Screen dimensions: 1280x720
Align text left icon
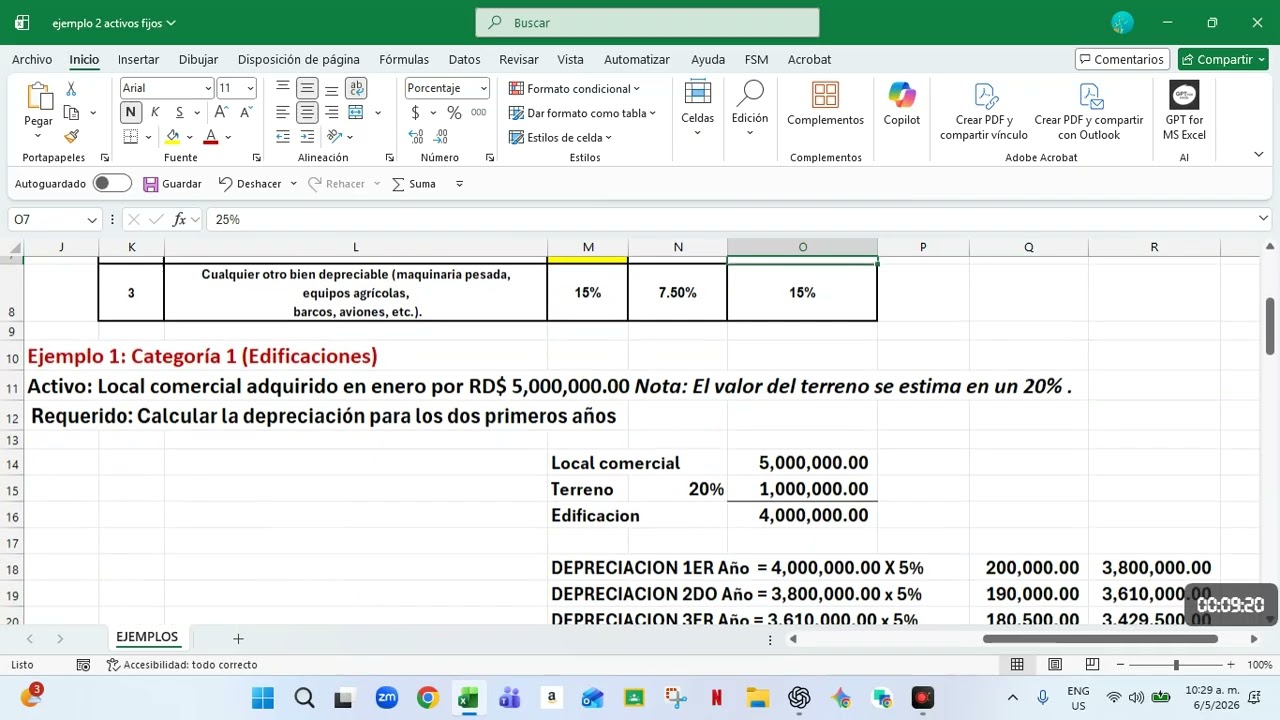tap(283, 112)
